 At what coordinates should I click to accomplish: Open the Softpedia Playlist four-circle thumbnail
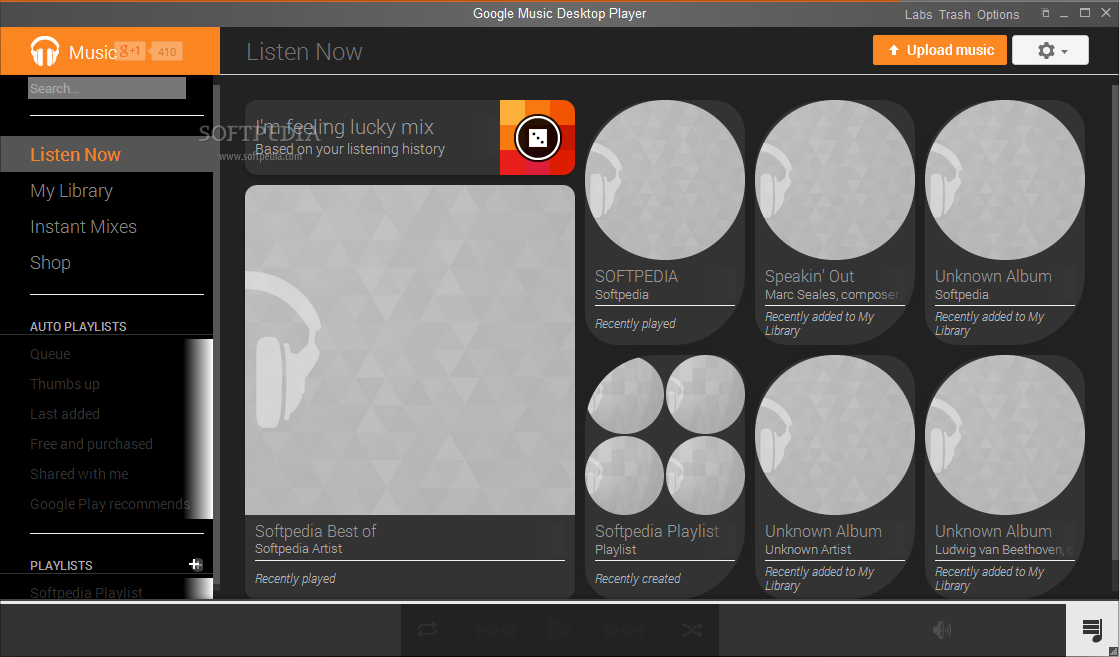pos(664,435)
